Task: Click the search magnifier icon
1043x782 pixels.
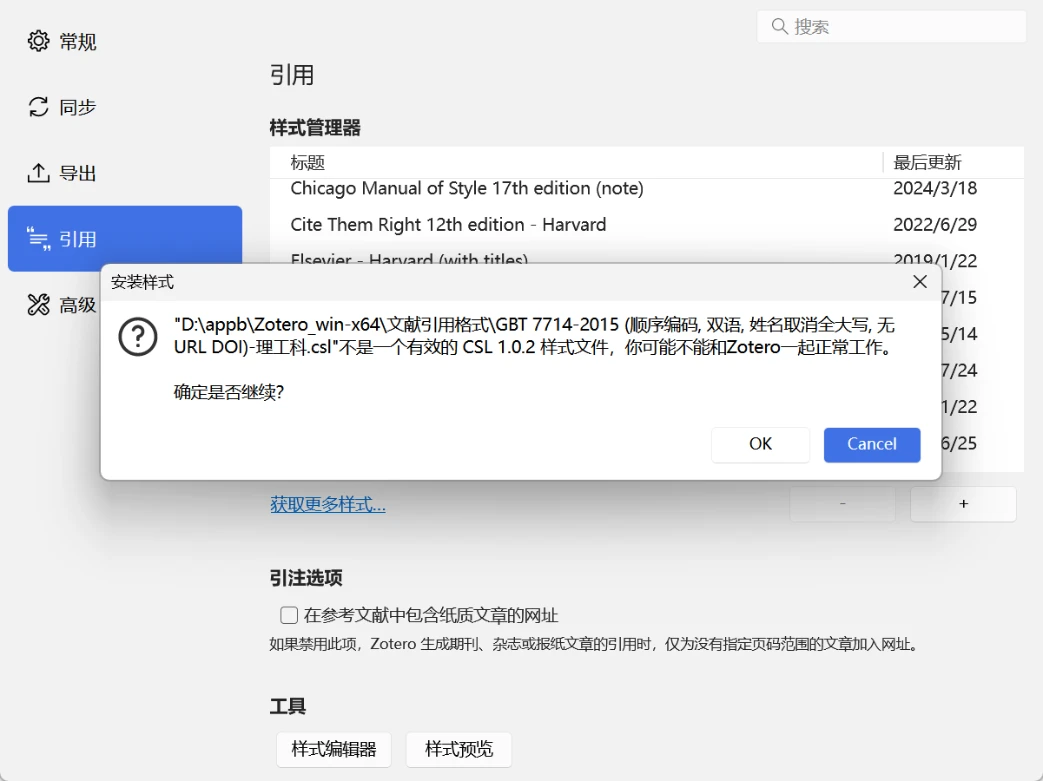Action: pos(779,27)
